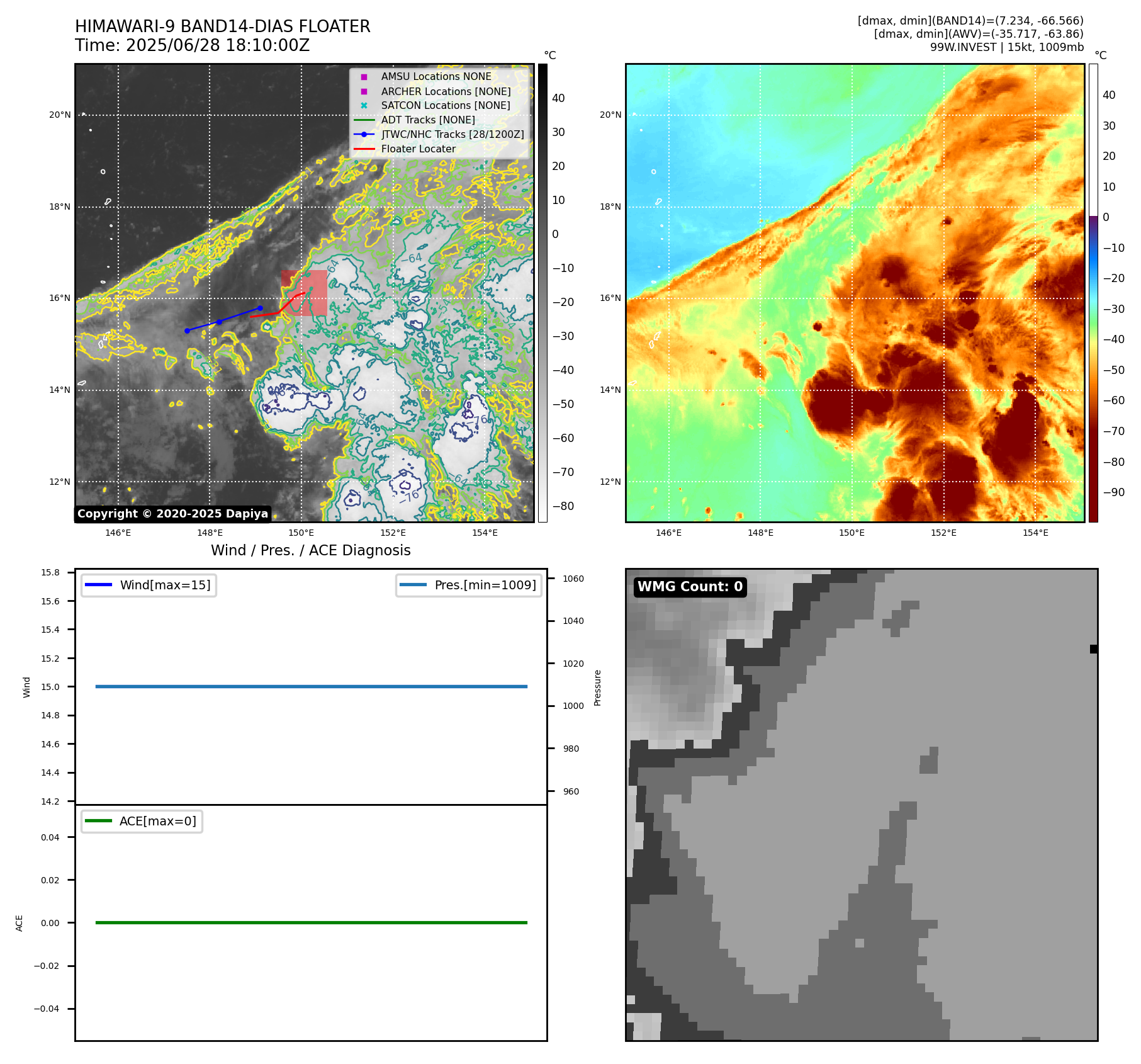Viewport: 1141px width, 1064px height.
Task: Click the Pressure axis label
Action: [598, 688]
